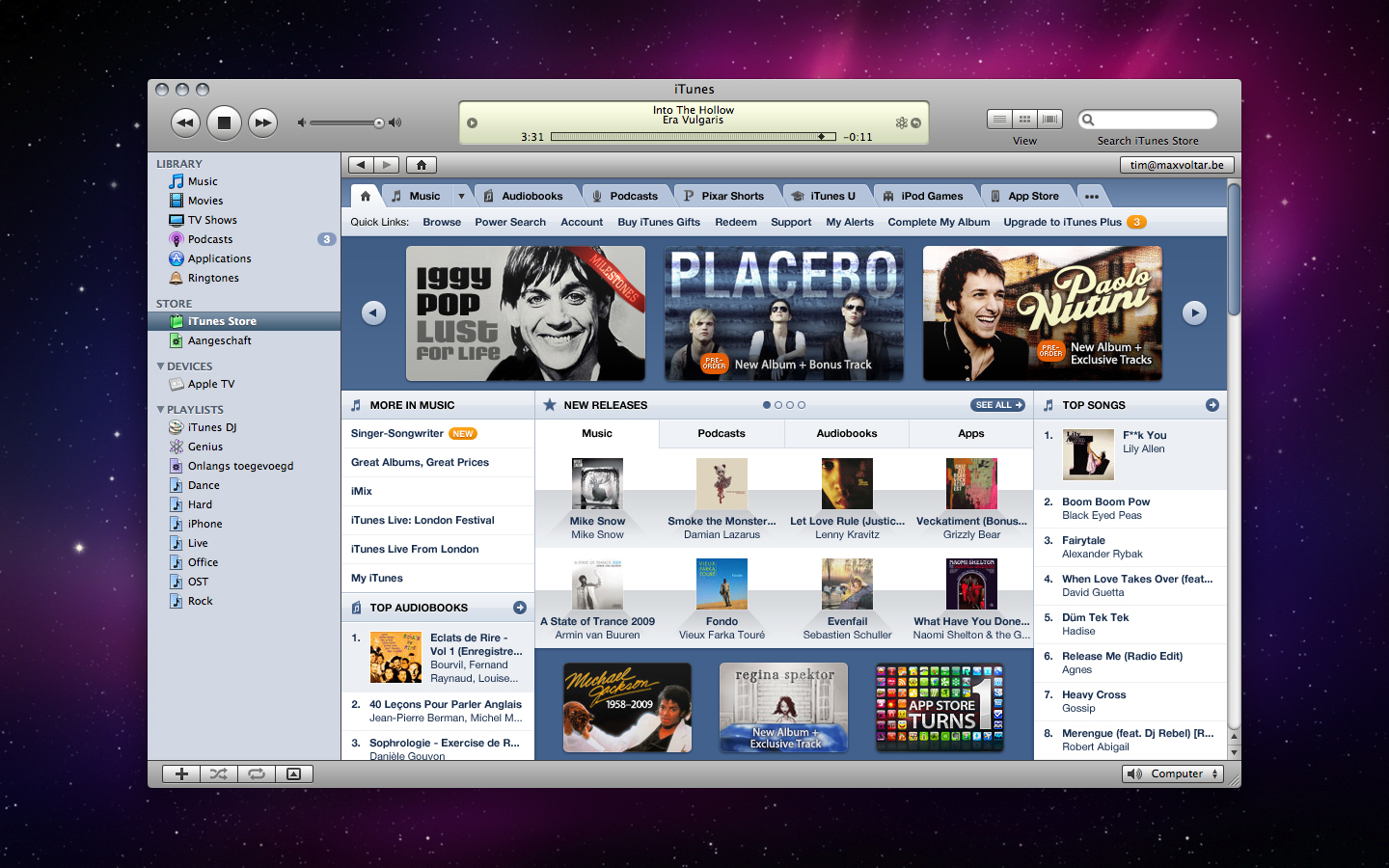
Task: Open the Computer speaker output dropdown
Action: [x=1173, y=773]
